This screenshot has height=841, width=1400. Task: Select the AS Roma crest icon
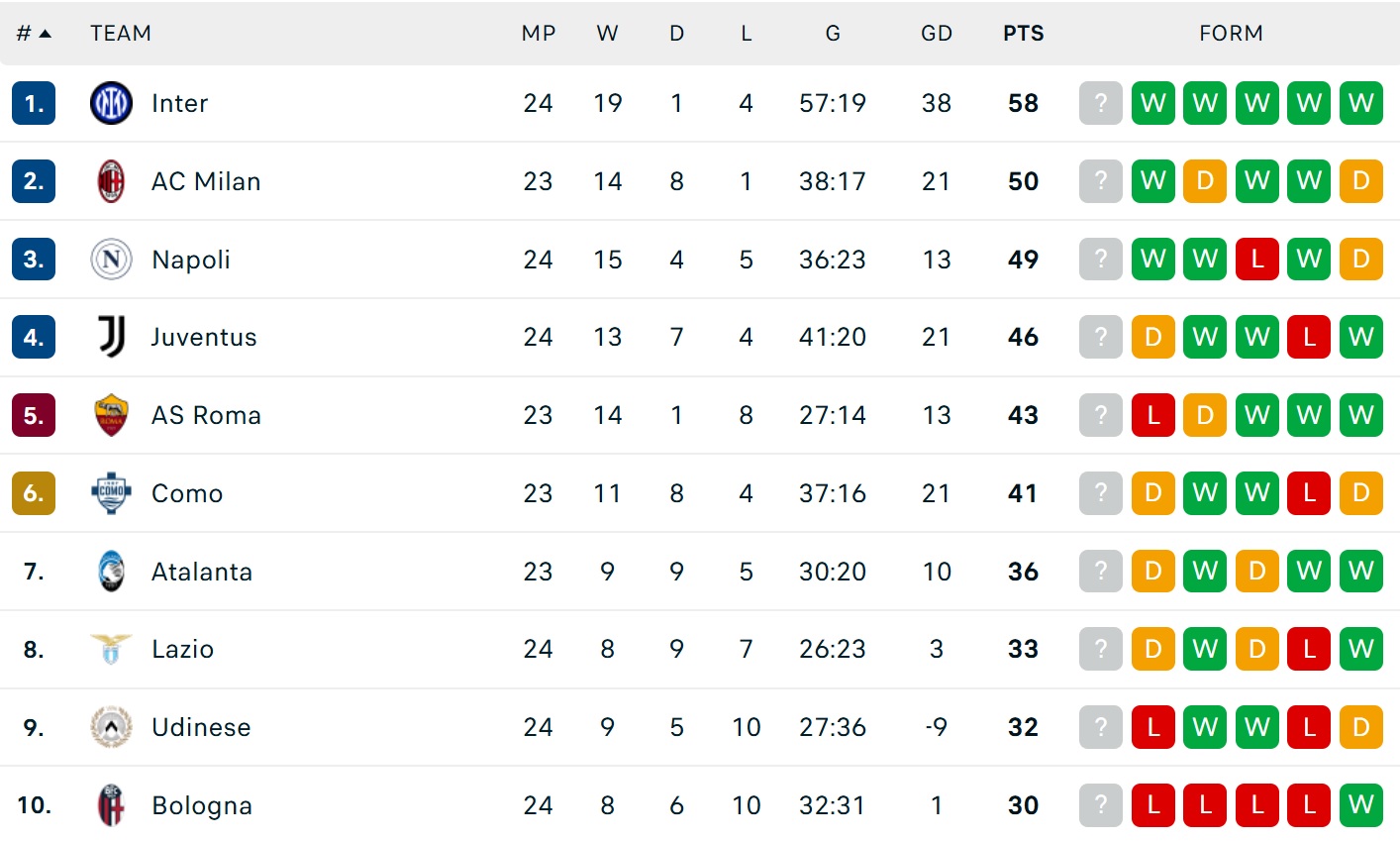click(111, 415)
